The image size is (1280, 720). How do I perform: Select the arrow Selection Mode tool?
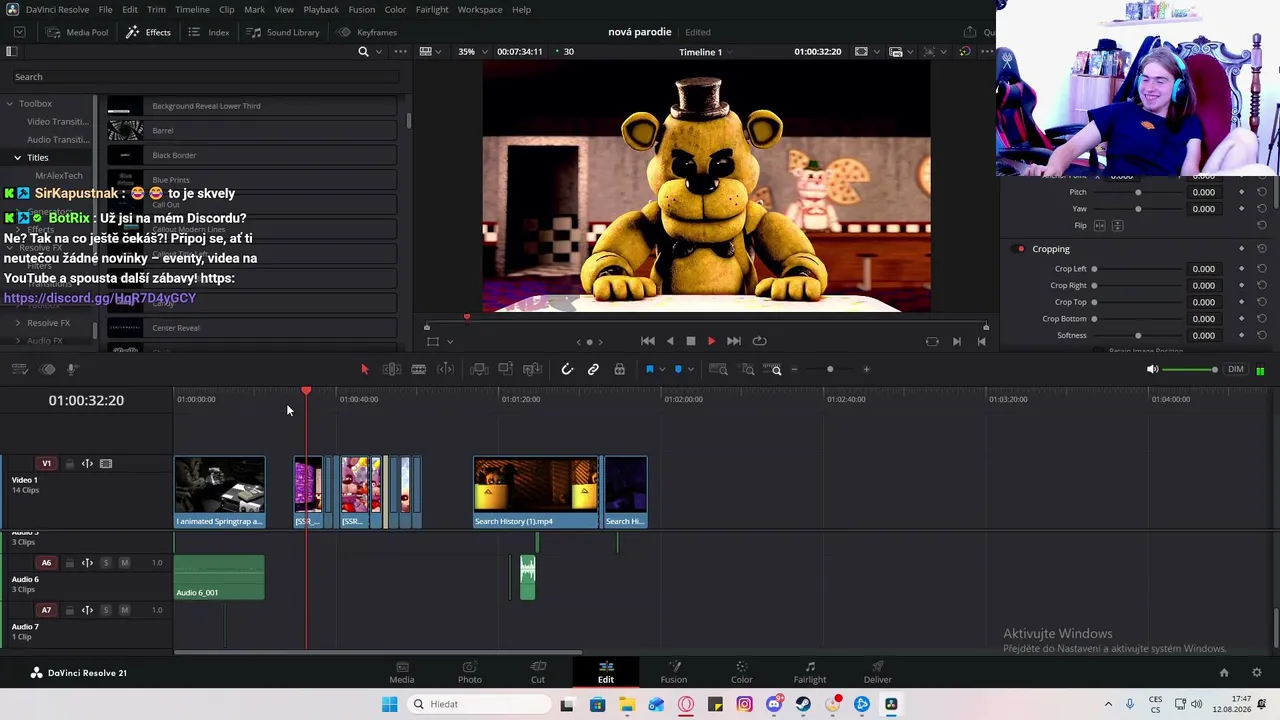tap(364, 370)
